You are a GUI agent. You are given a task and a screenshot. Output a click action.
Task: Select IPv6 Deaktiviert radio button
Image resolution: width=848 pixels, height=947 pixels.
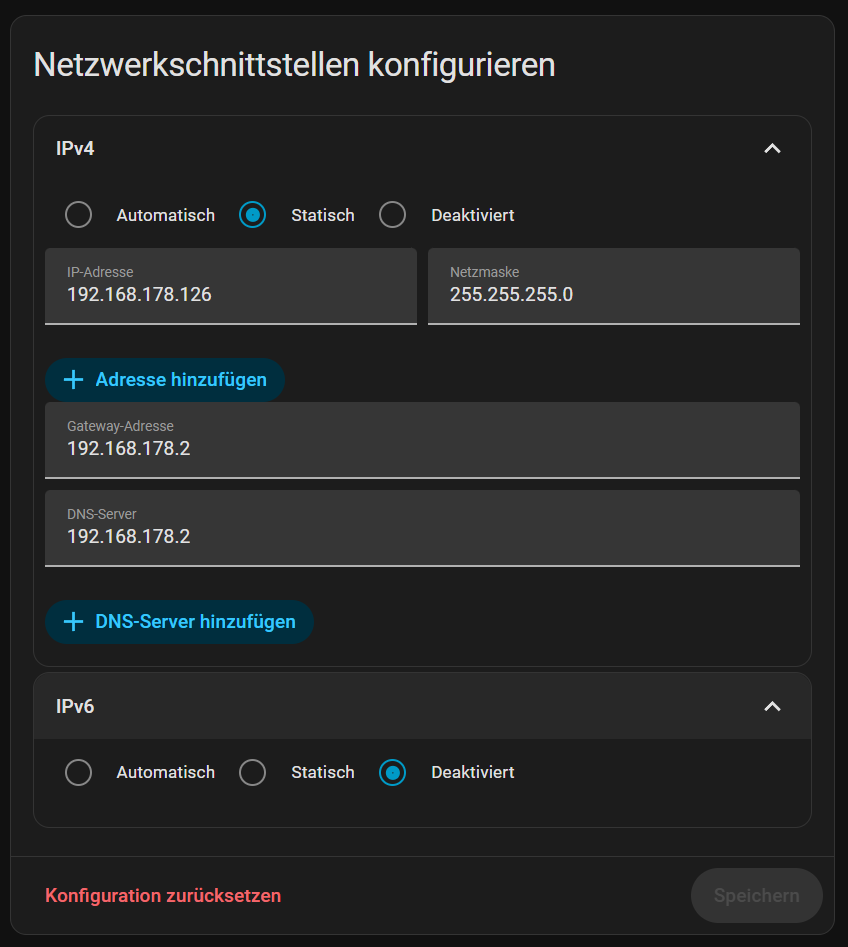(393, 773)
